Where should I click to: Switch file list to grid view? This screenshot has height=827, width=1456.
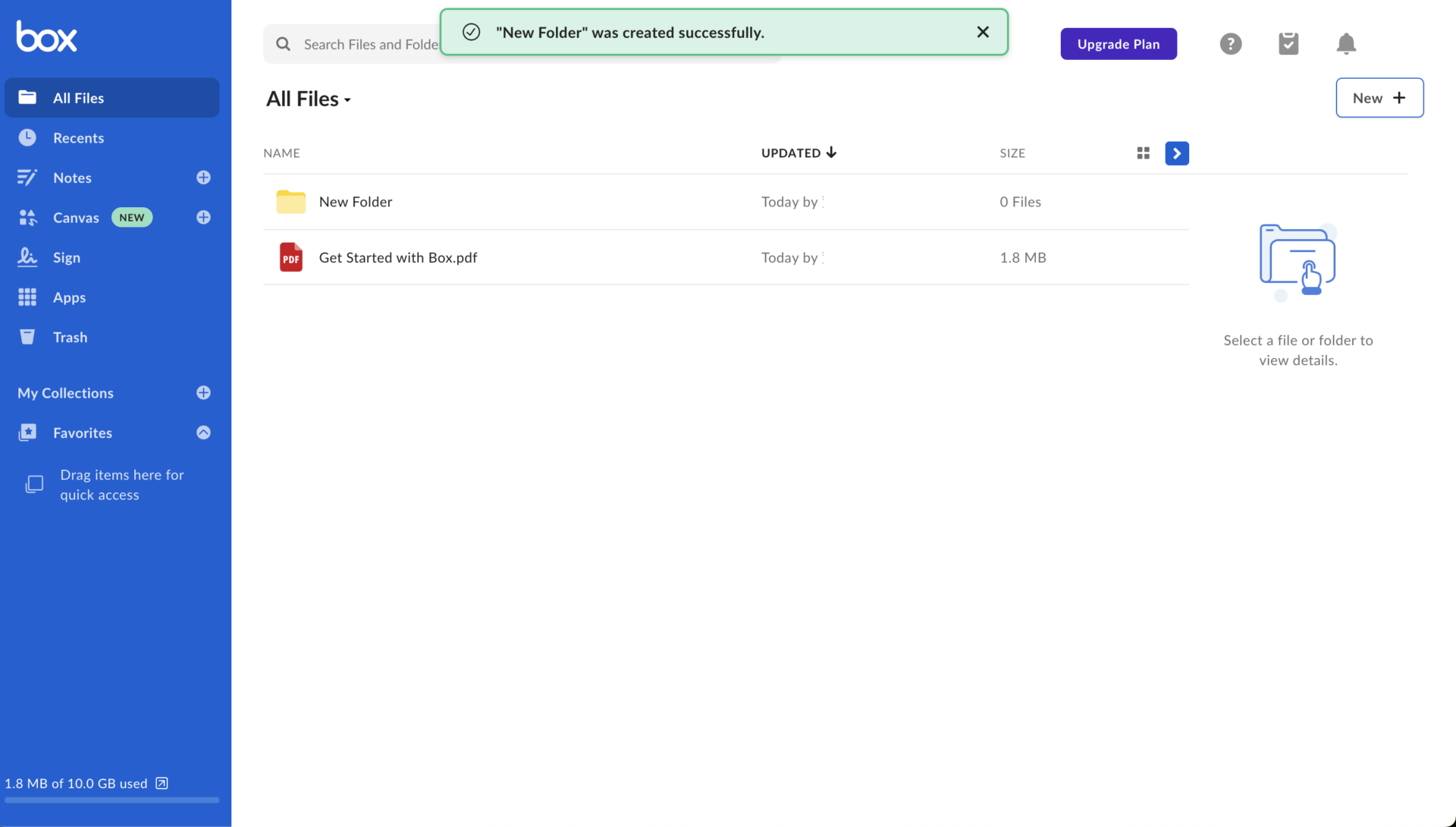pyautogui.click(x=1142, y=153)
